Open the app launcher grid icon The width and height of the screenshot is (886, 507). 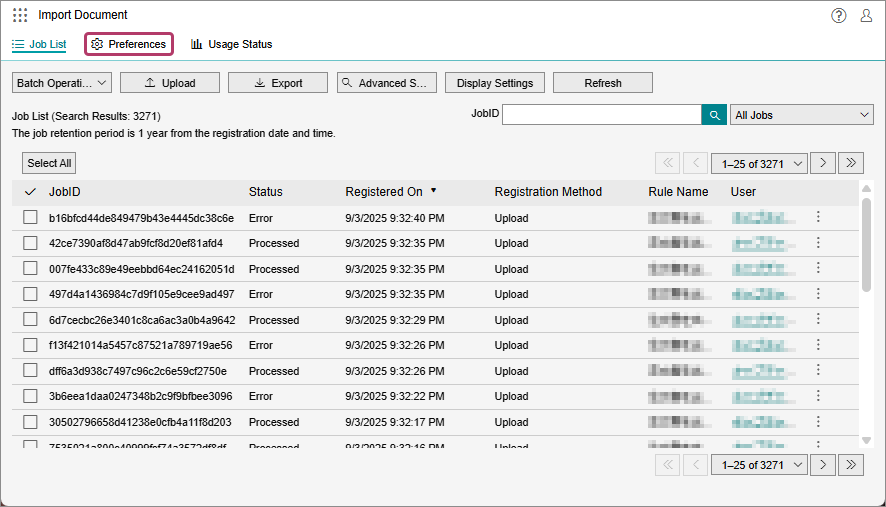point(20,15)
